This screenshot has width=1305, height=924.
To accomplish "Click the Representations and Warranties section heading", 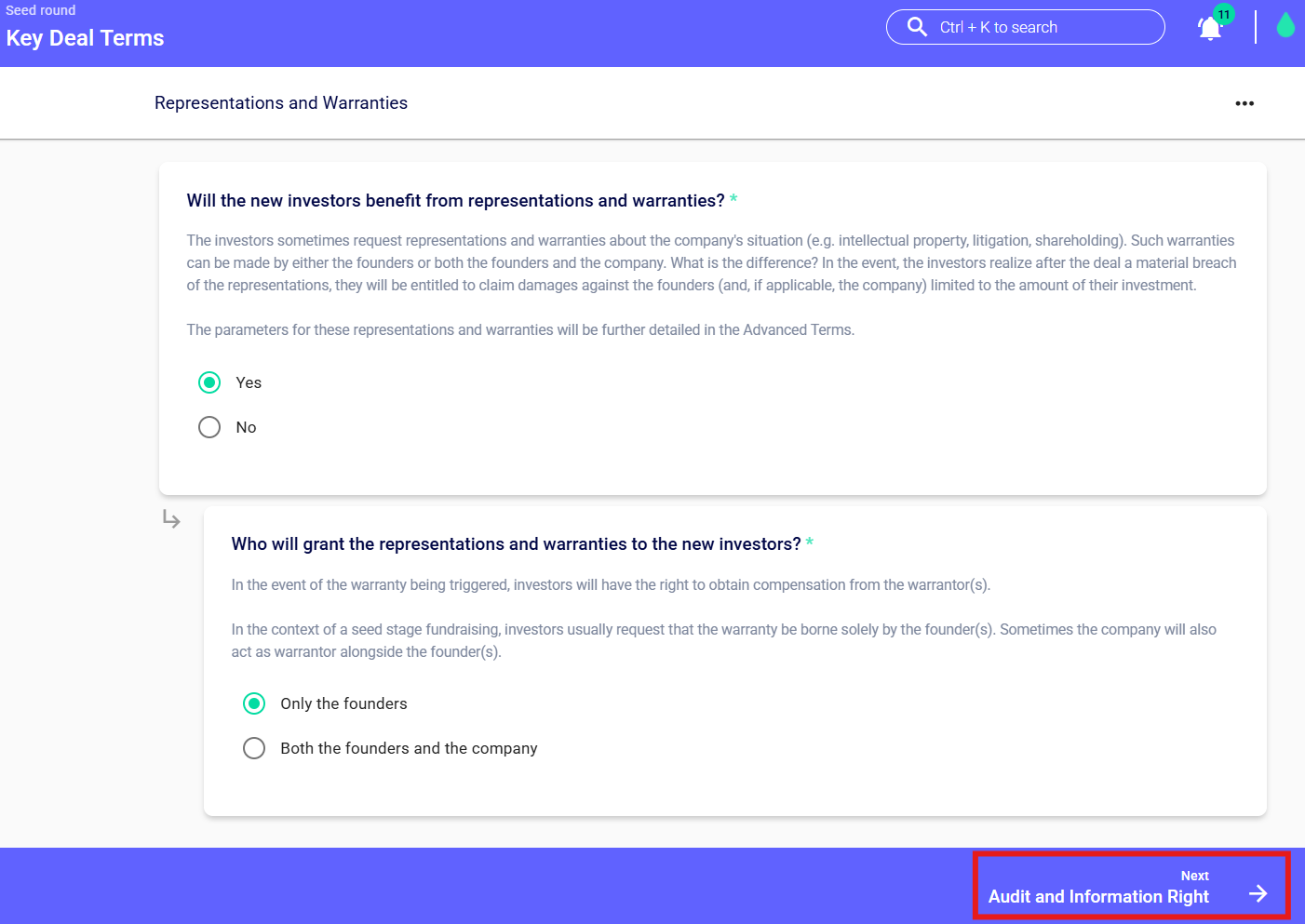I will 281,103.
